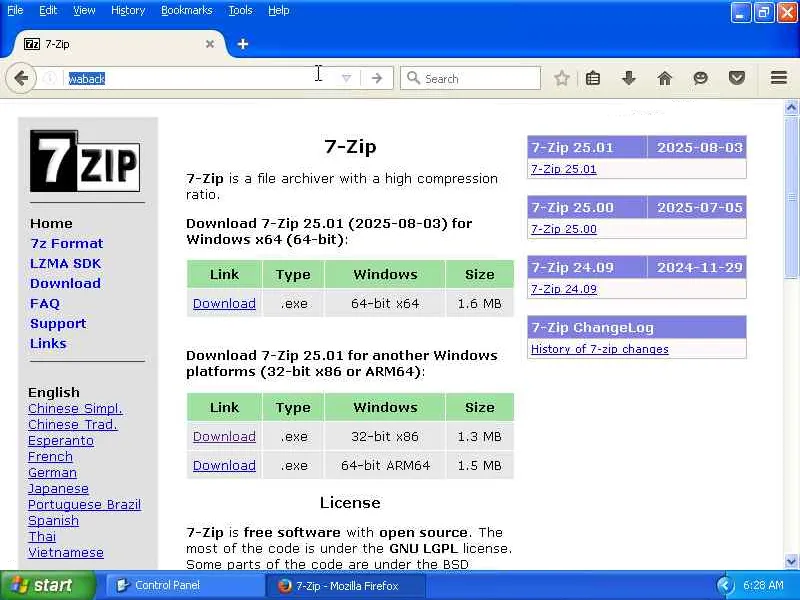The image size is (800, 600).
Task: Switch language to German
Action: (x=52, y=472)
